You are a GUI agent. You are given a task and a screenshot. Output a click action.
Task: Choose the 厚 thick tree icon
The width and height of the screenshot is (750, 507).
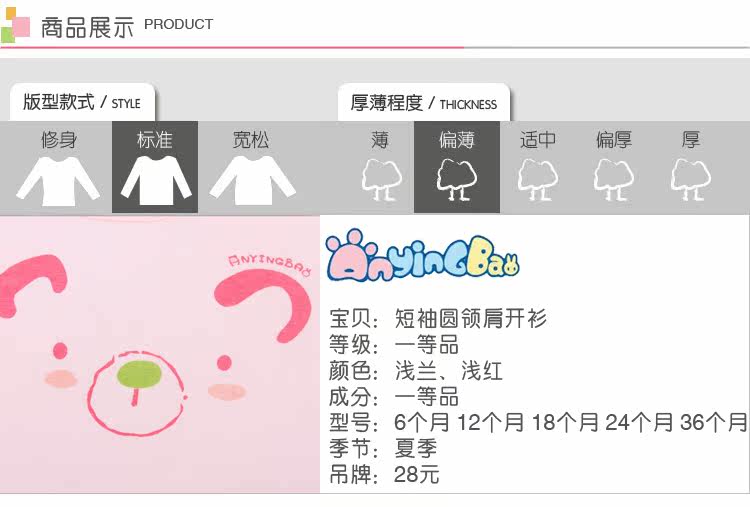690,180
